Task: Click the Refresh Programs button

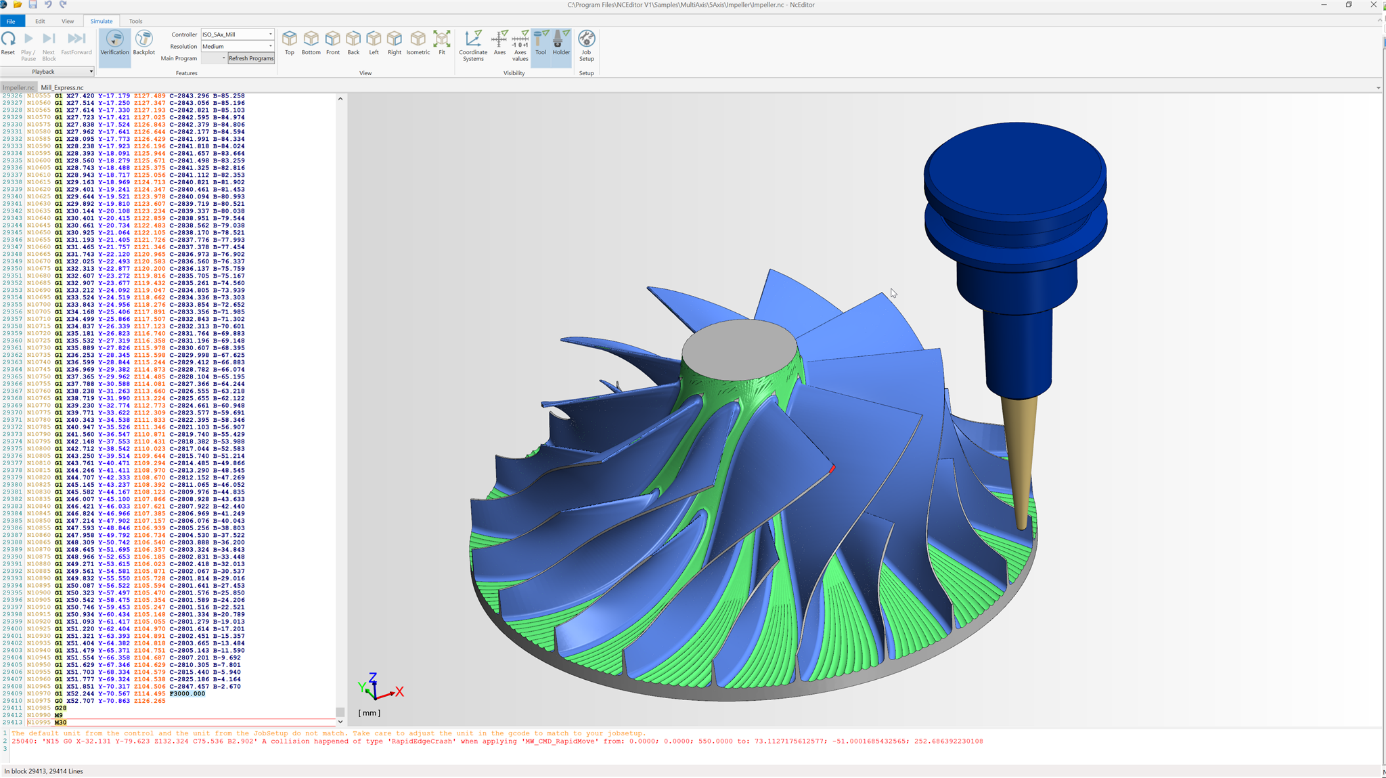Action: [x=251, y=58]
